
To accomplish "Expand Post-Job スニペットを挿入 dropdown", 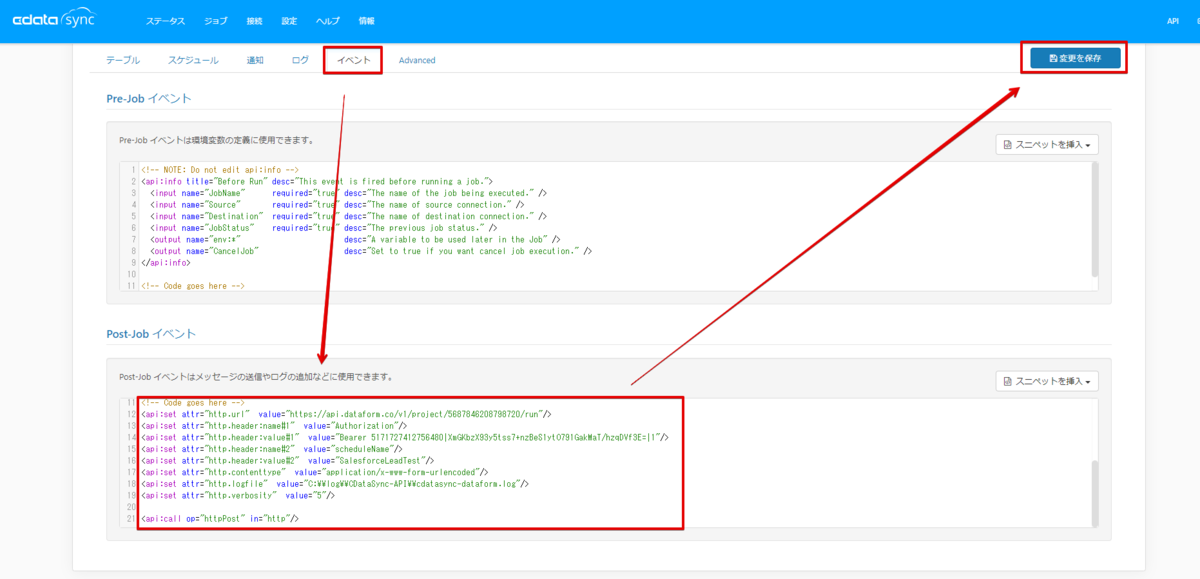I will (x=1047, y=381).
